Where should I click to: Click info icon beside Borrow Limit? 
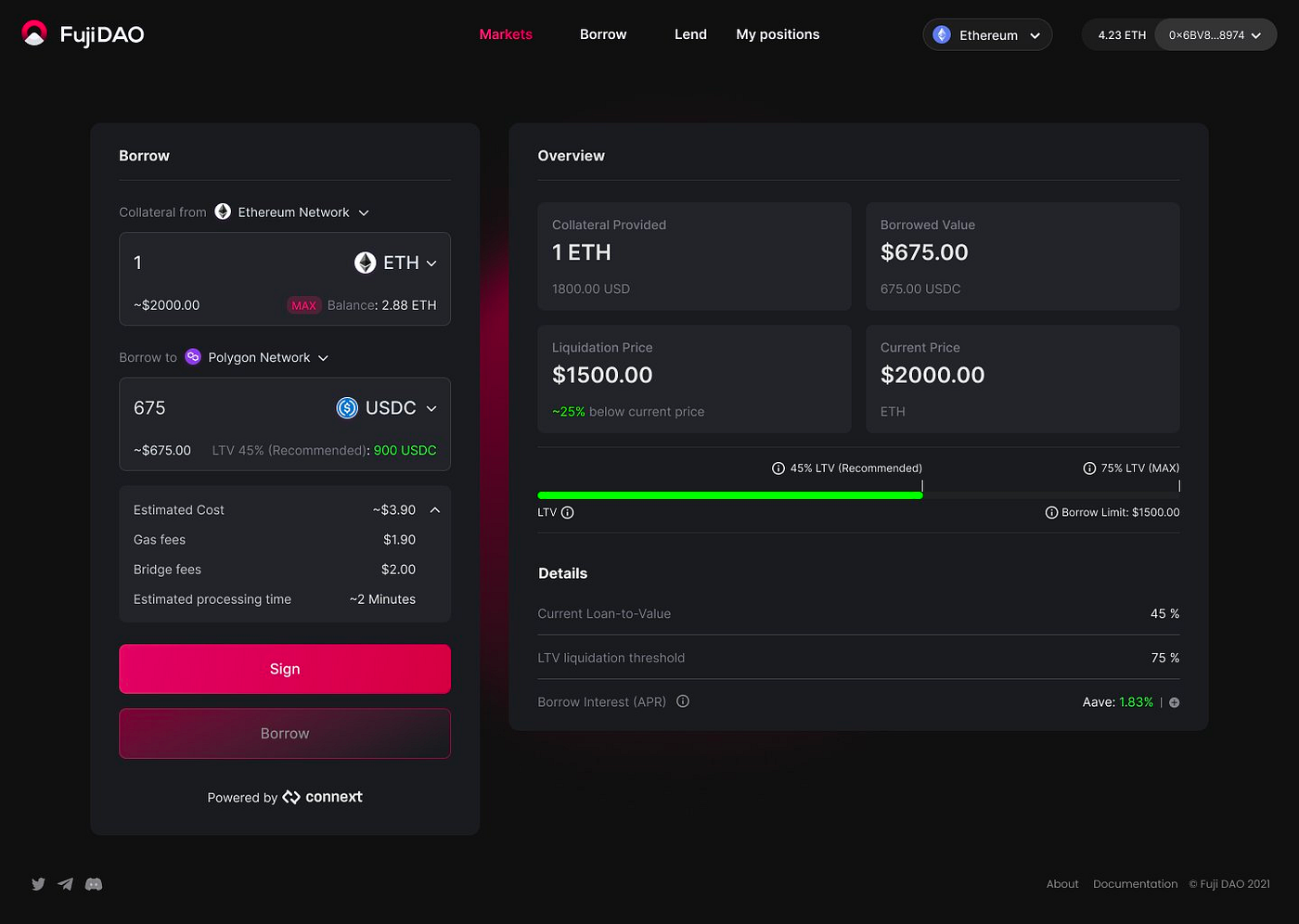1051,512
